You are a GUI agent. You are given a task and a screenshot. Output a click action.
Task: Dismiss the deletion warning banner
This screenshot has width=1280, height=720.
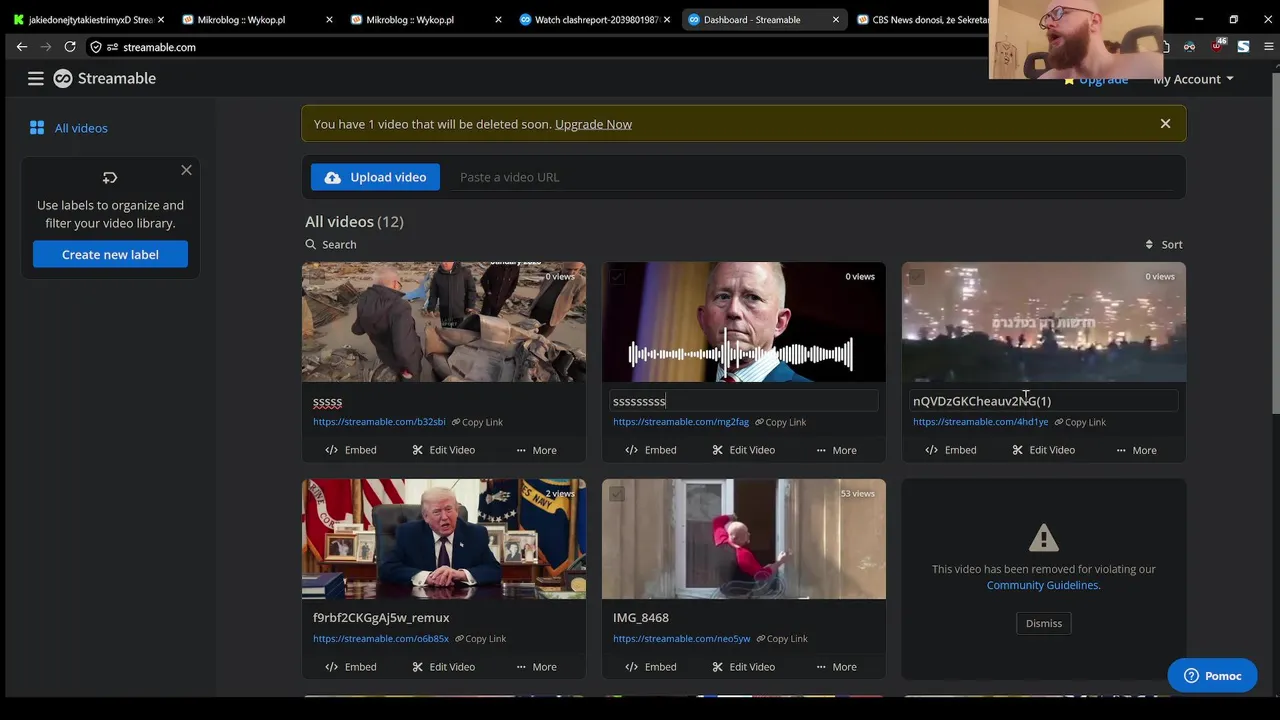pos(1165,124)
